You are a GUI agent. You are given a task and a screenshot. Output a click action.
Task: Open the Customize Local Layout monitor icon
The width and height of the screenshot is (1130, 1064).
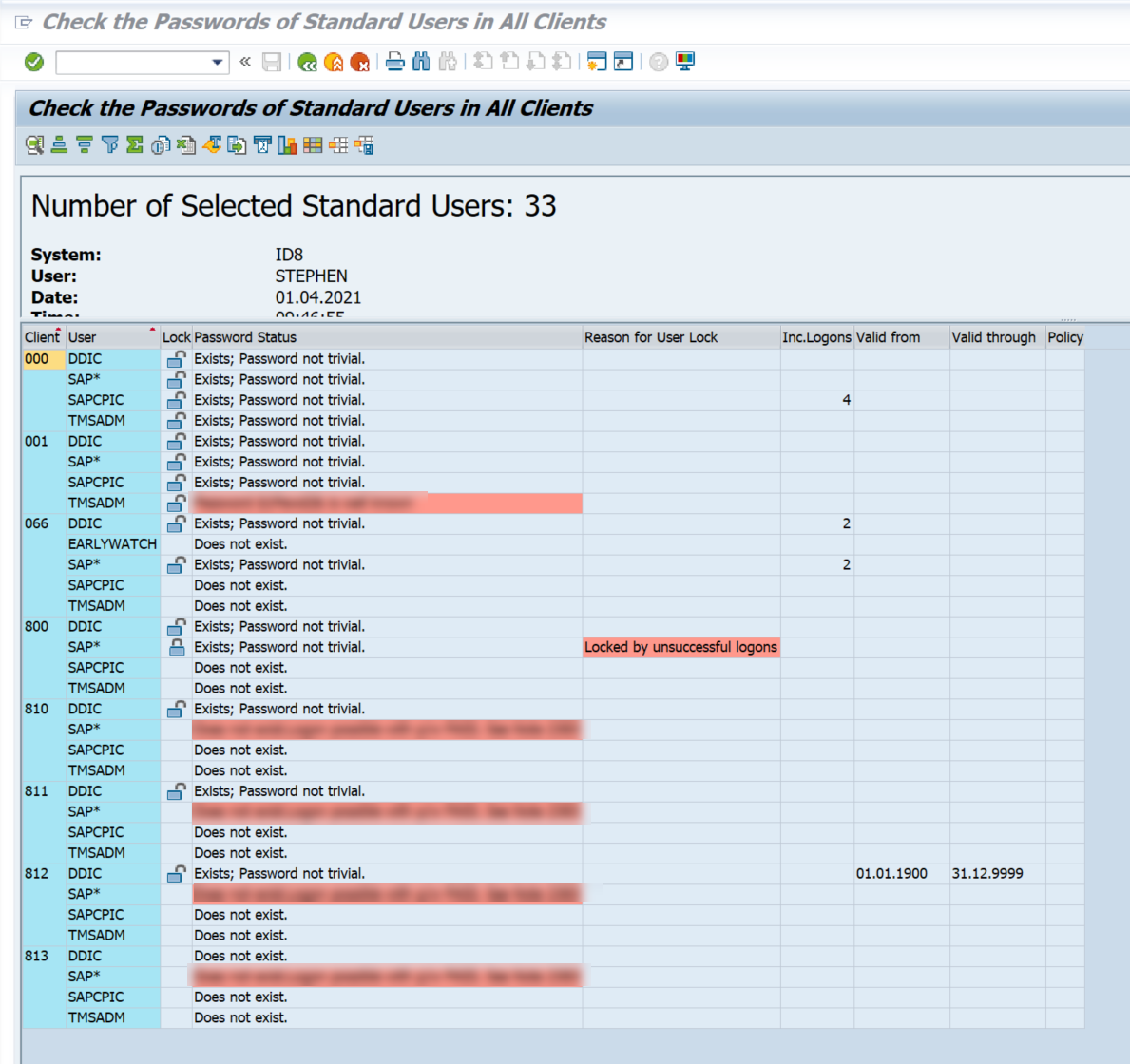click(685, 63)
